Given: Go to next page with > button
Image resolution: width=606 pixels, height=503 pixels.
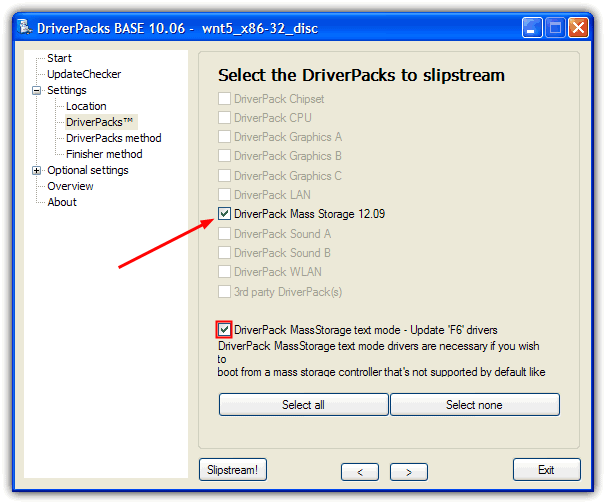Looking at the screenshot, I should pyautogui.click(x=409, y=472).
